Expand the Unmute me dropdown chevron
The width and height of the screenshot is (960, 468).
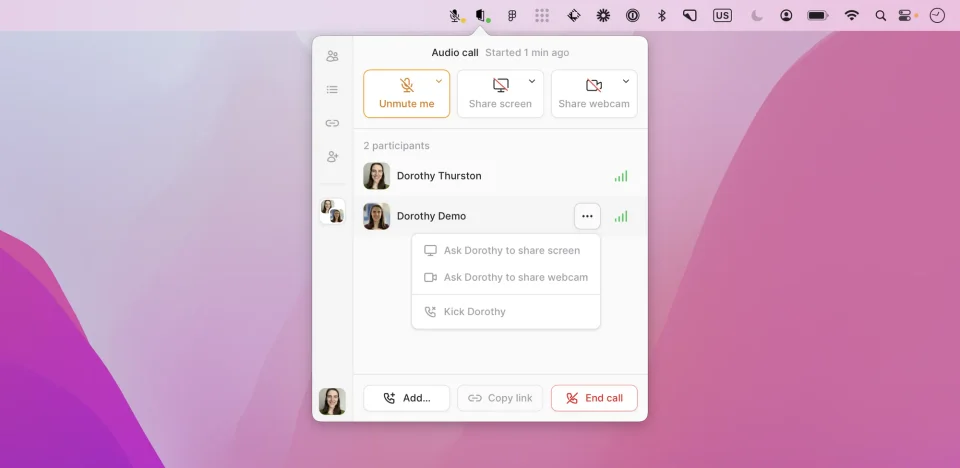click(439, 81)
